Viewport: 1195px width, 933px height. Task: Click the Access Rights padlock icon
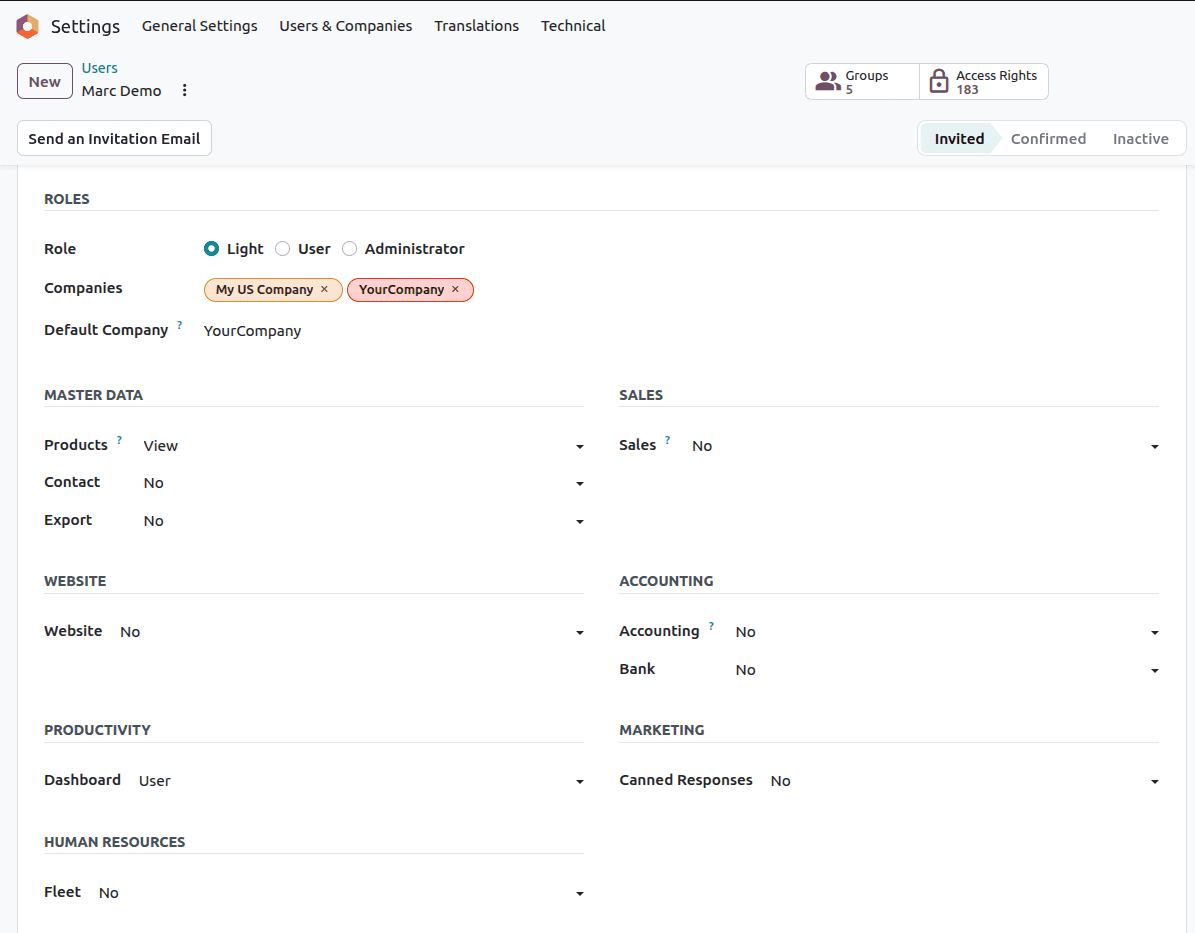point(939,82)
